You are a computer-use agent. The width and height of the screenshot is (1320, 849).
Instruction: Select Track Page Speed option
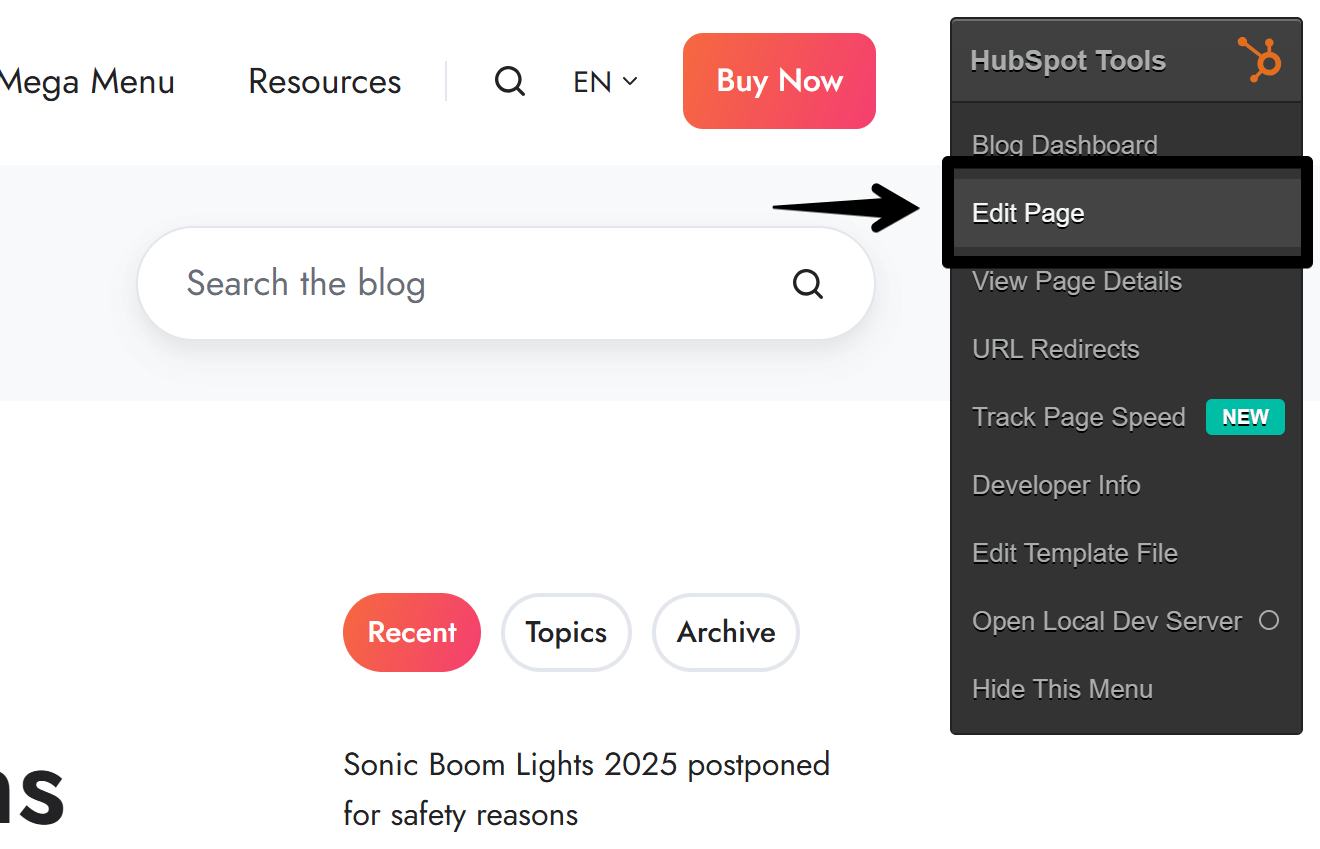[x=1078, y=417]
